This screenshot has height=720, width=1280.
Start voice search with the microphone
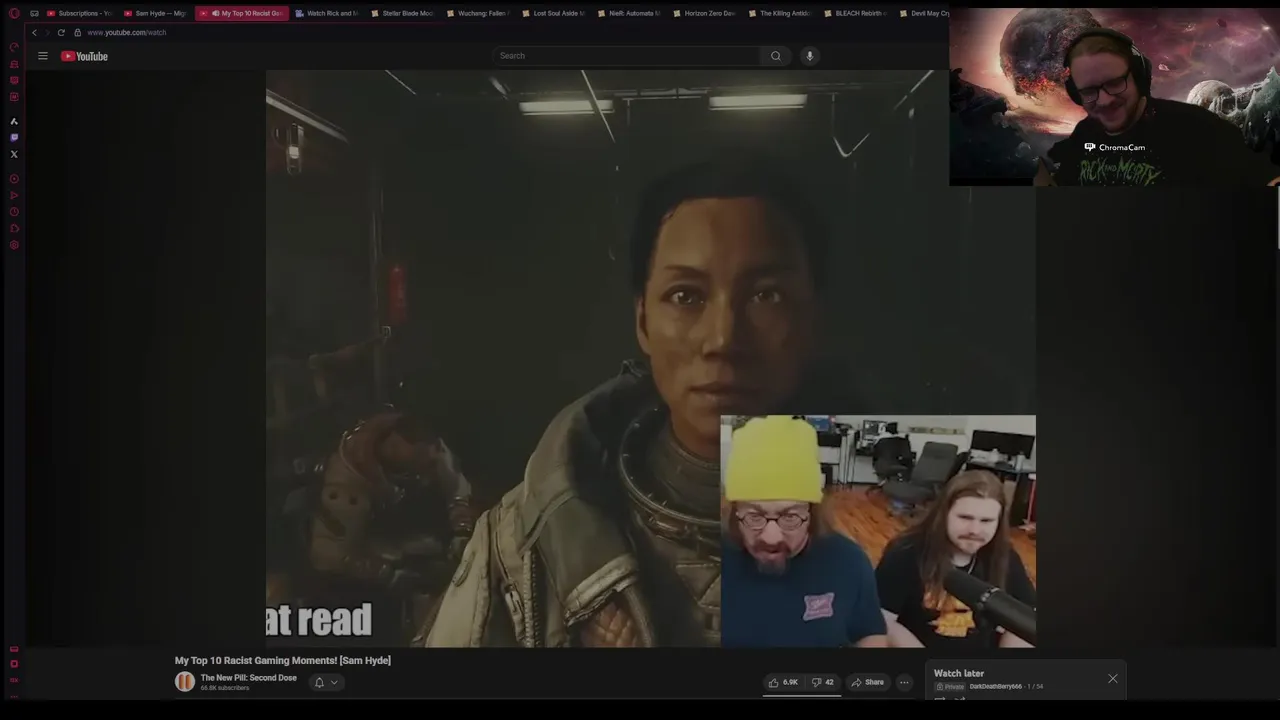tap(810, 56)
